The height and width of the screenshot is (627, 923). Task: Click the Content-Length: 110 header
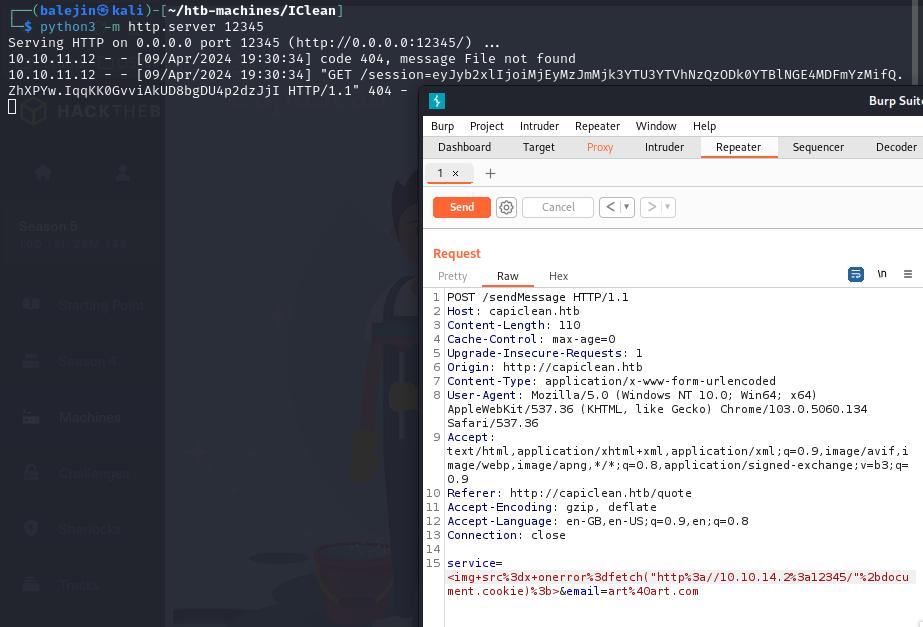click(x=513, y=325)
